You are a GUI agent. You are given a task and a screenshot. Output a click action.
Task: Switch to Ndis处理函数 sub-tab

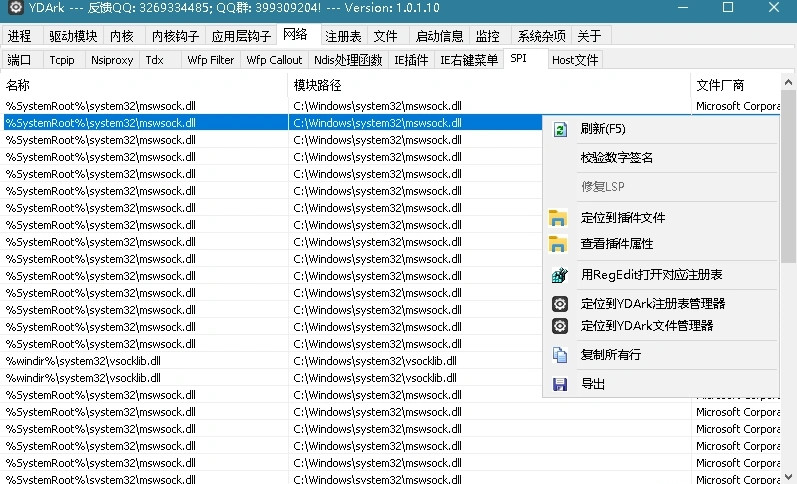click(x=348, y=60)
